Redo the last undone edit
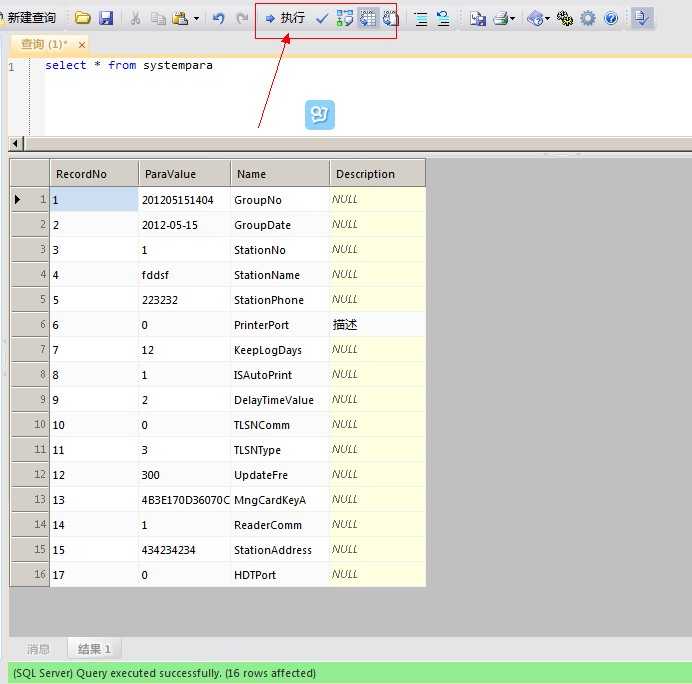 pyautogui.click(x=242, y=18)
